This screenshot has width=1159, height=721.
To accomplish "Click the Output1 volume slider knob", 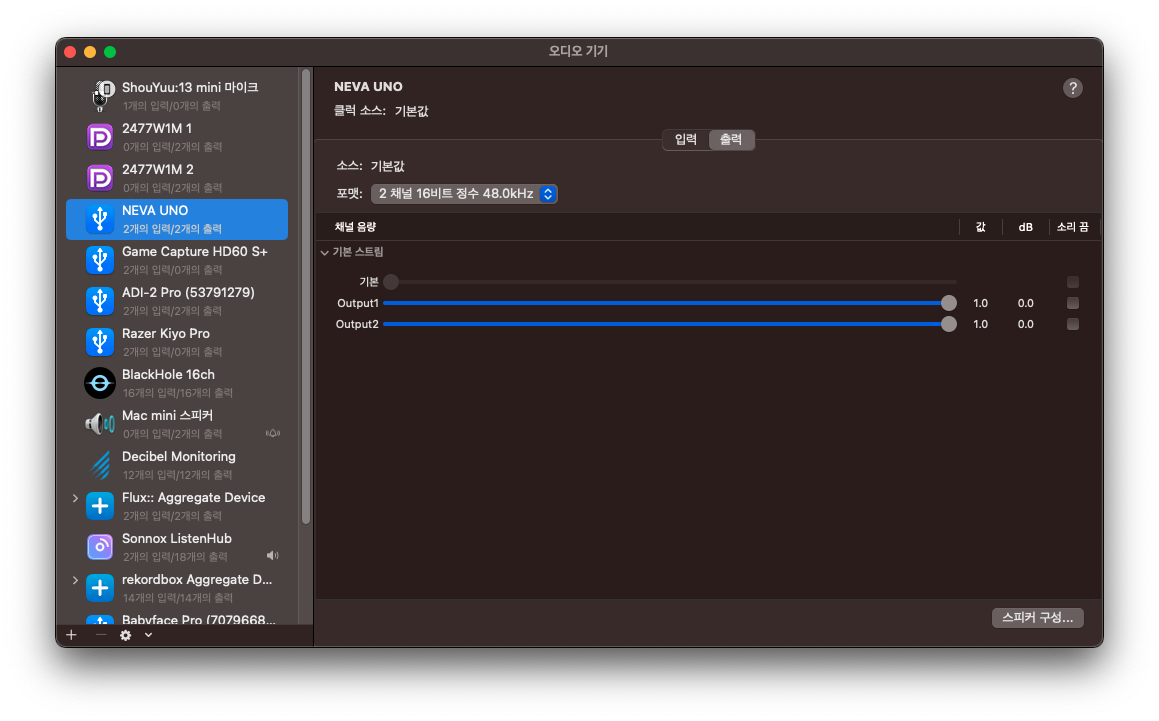I will click(948, 303).
